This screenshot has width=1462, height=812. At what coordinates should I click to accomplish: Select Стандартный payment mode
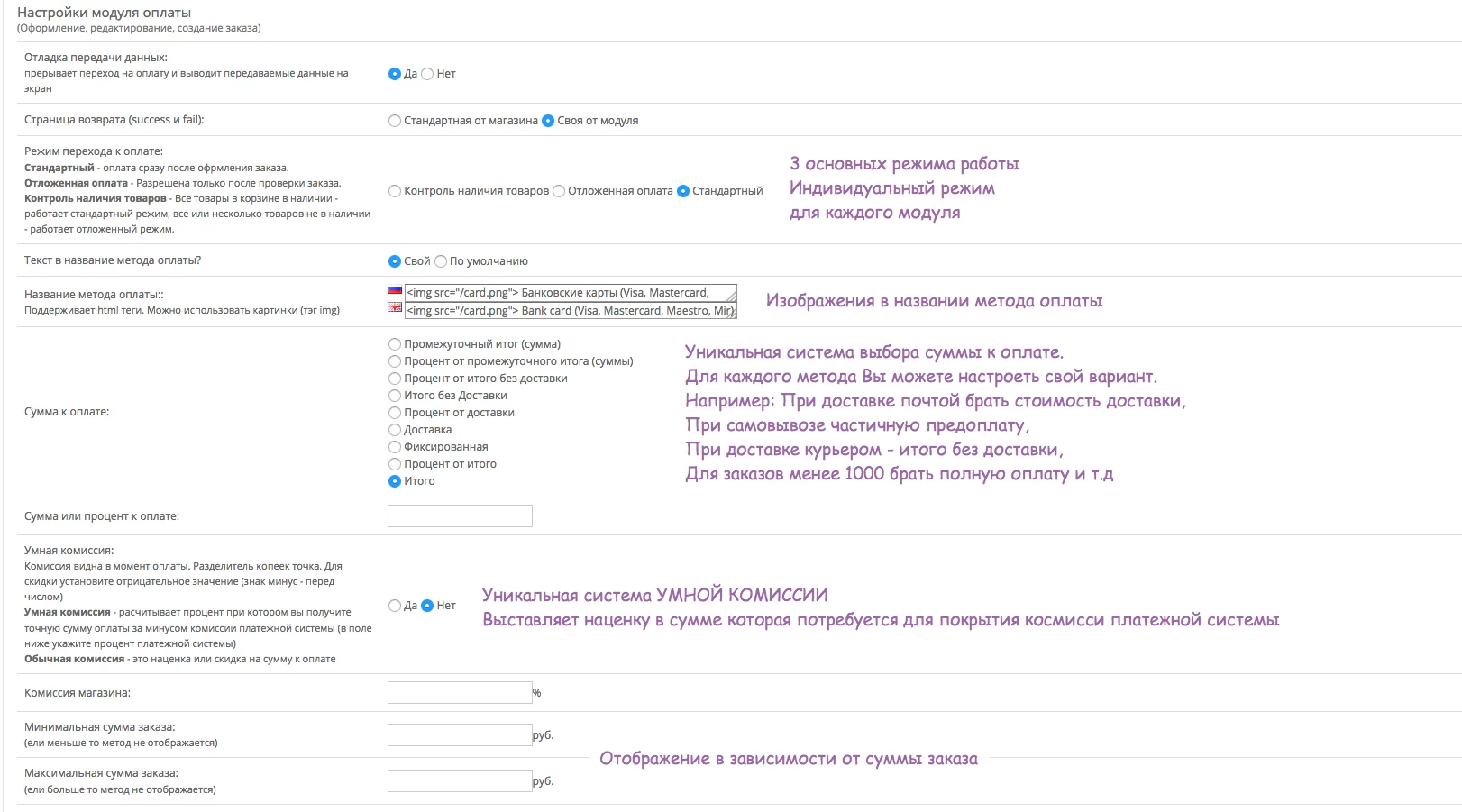682,191
